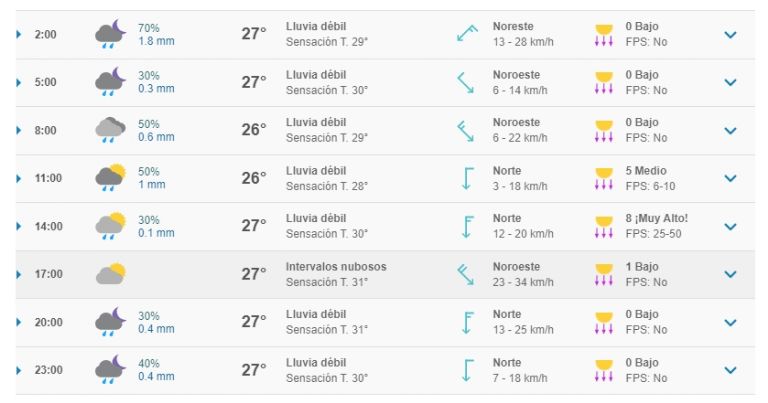Click the partly cloudy icon for 17:00
Screen dimensions: 768x403
click(x=110, y=274)
